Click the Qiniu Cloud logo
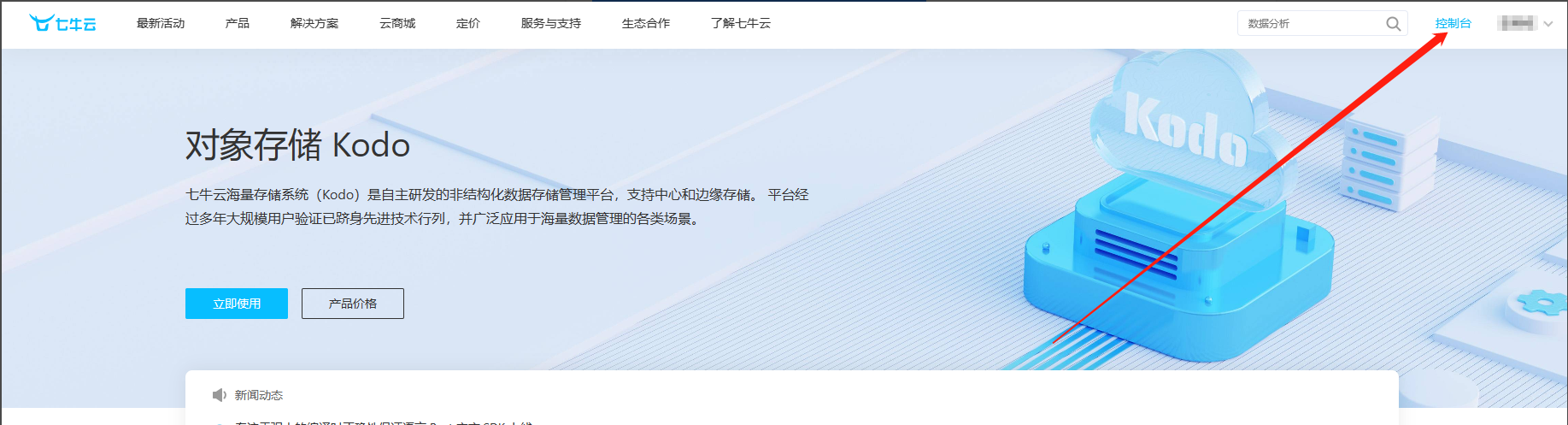Image resolution: width=1568 pixels, height=425 pixels. (x=62, y=23)
